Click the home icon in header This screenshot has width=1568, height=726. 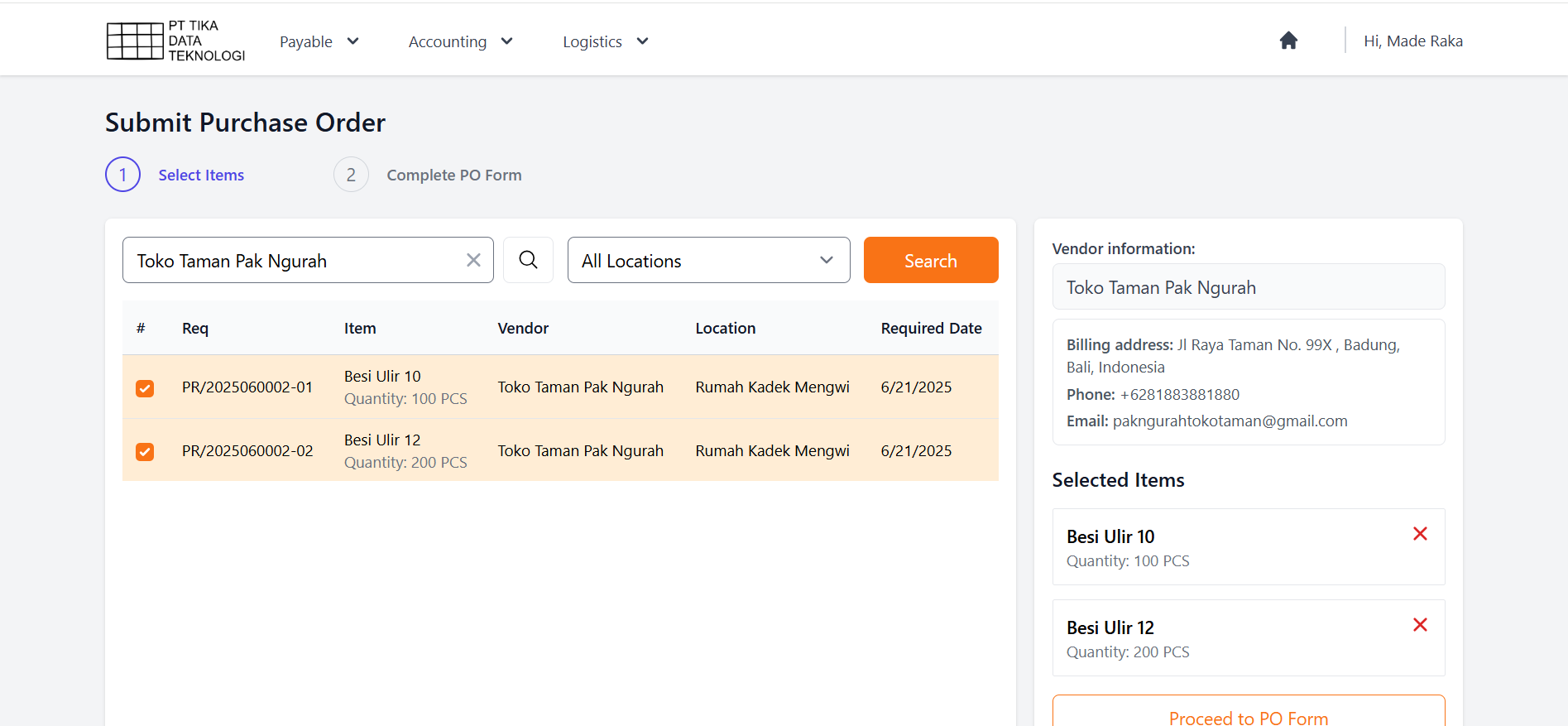point(1288,41)
